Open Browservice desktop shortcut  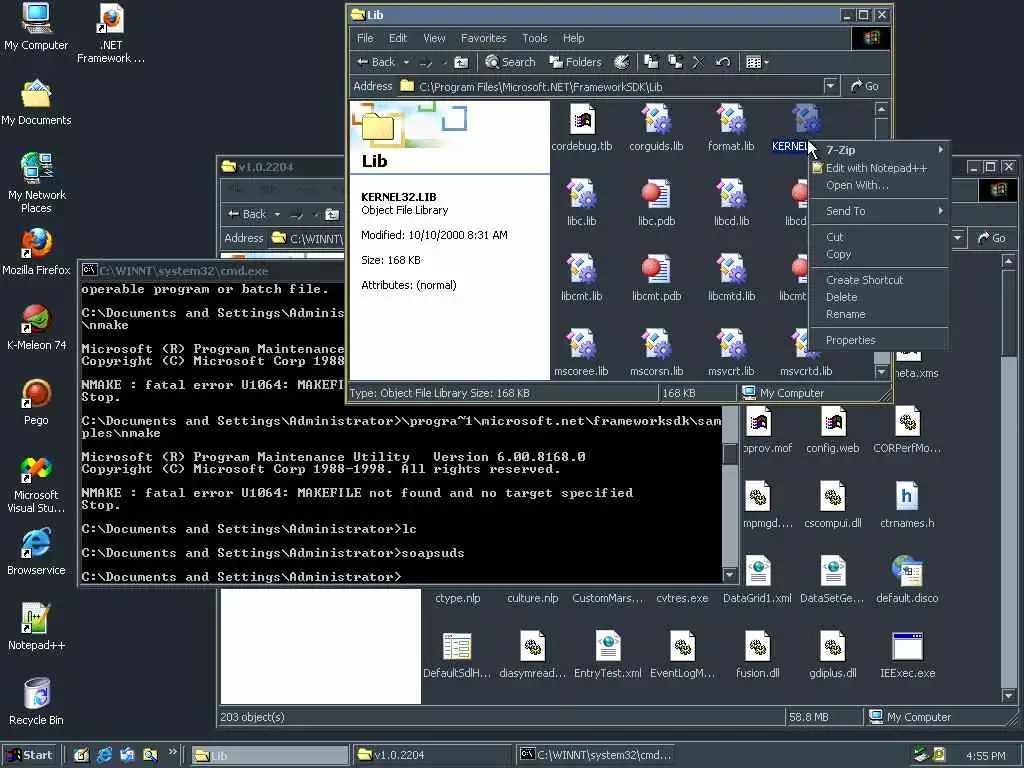pyautogui.click(x=36, y=552)
